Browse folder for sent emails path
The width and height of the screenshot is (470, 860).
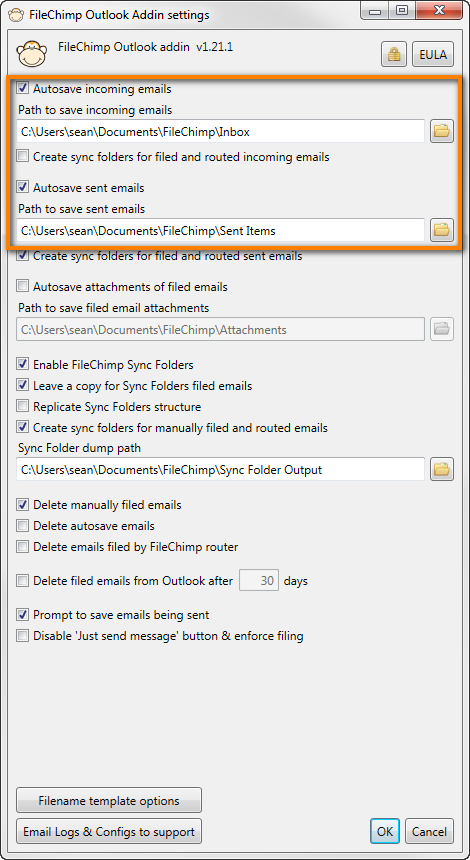[441, 230]
